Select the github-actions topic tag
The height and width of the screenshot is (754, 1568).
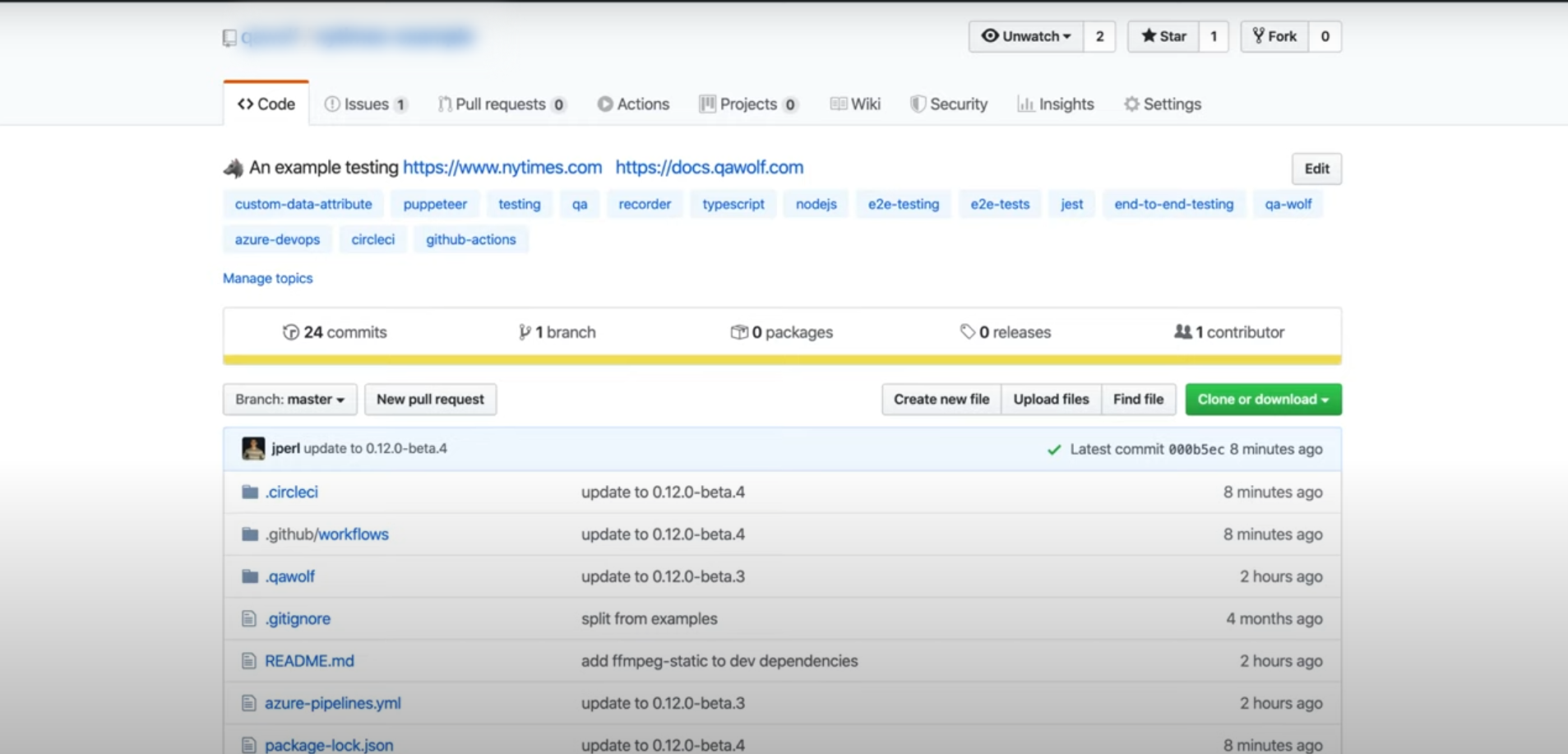(470, 239)
